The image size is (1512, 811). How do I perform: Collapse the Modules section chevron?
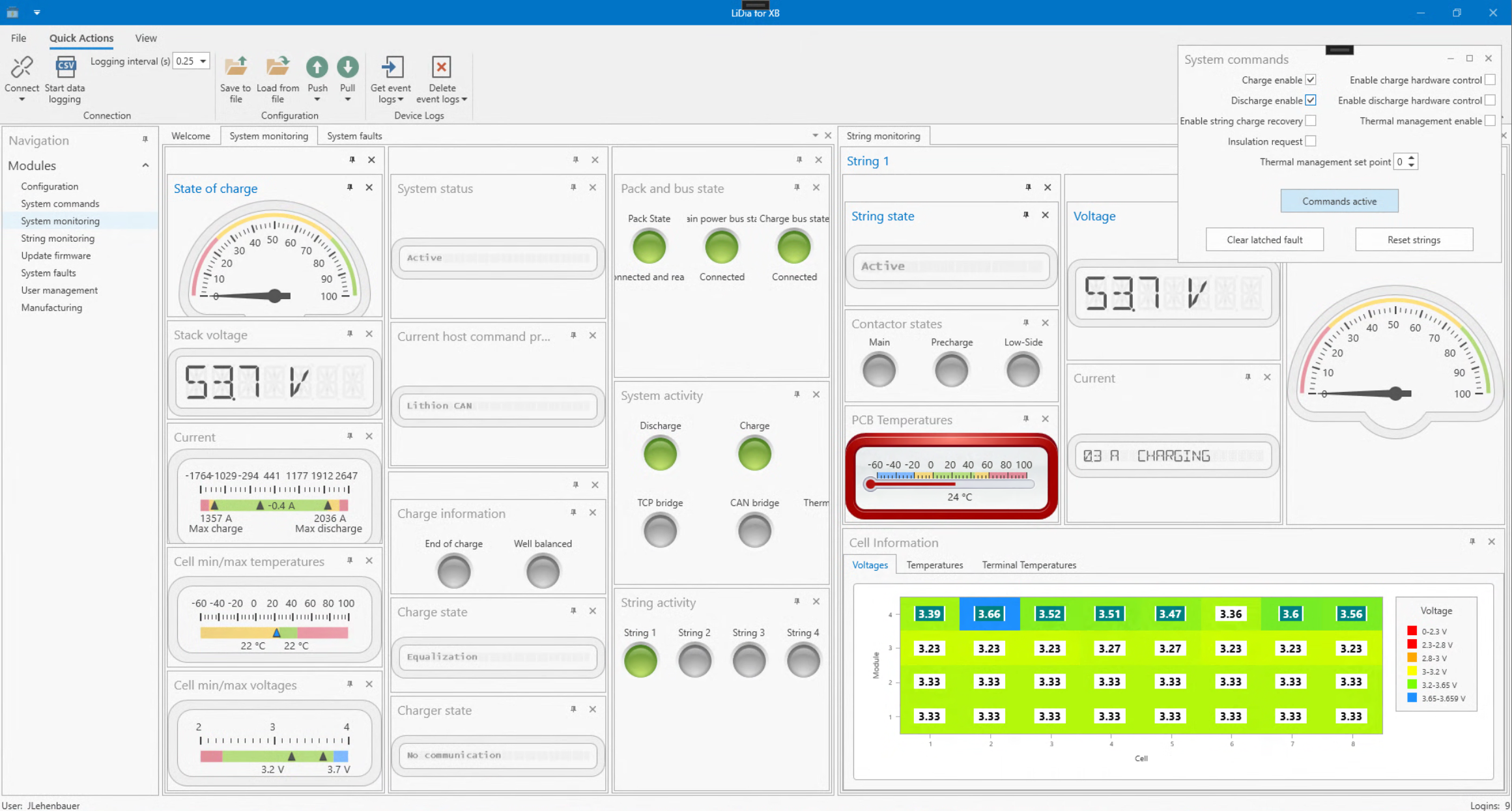tap(145, 165)
